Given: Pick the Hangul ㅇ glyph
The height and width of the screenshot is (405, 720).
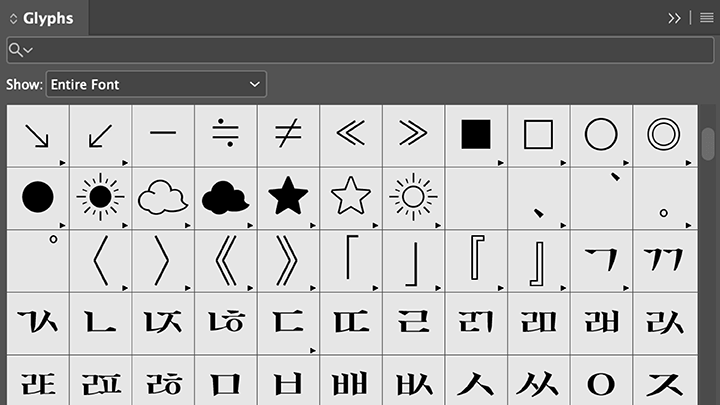Looking at the screenshot, I should (x=601, y=381).
